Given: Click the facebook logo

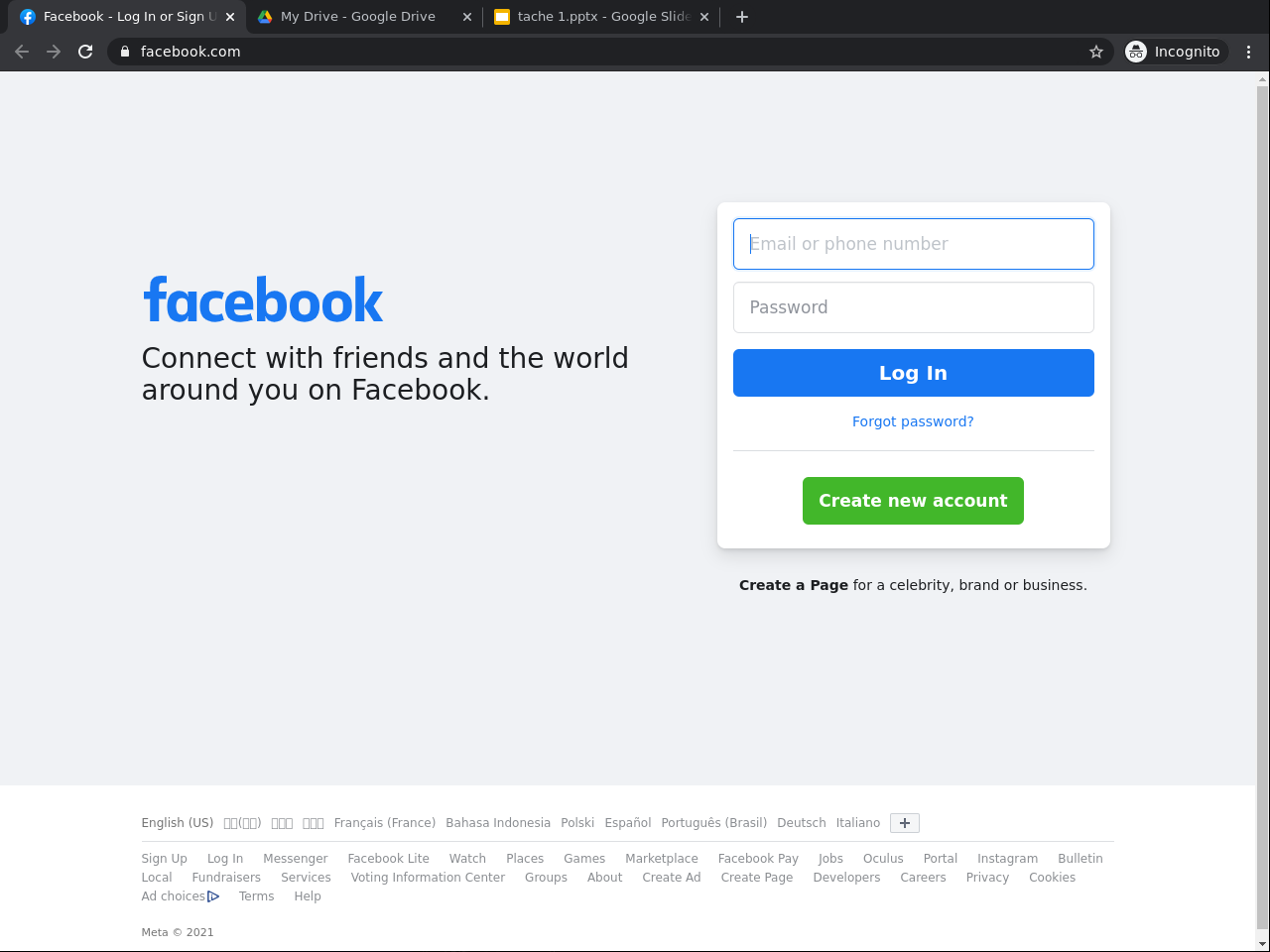Looking at the screenshot, I should pyautogui.click(x=263, y=300).
